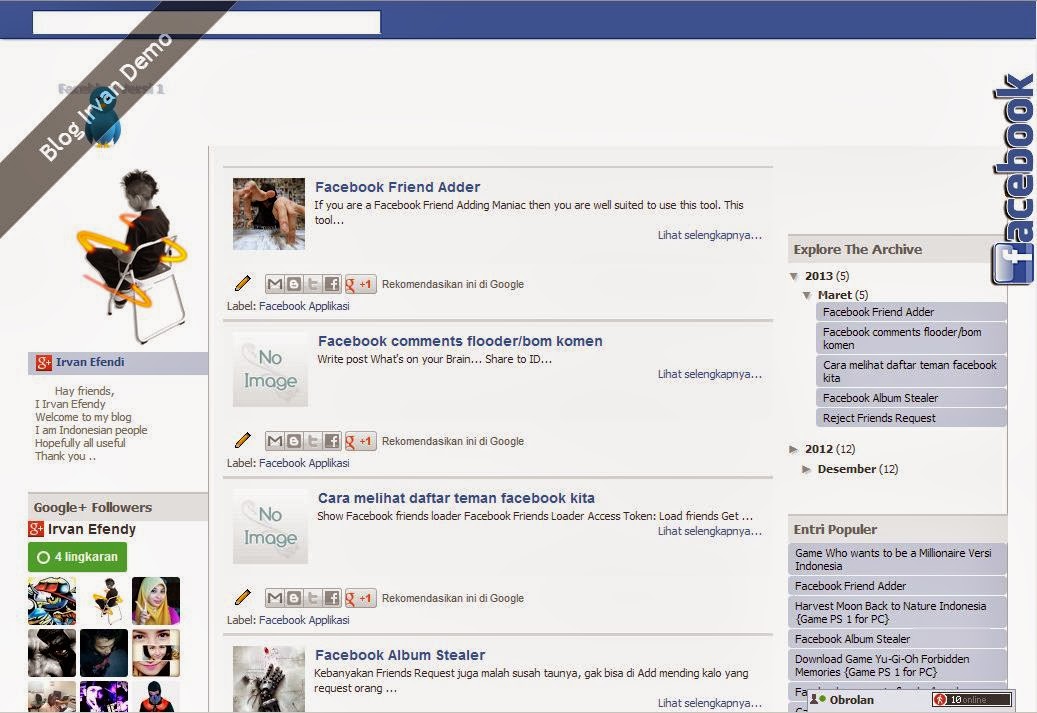
Task: Share Facebook Friend Adder to Twitter
Action: coord(313,284)
